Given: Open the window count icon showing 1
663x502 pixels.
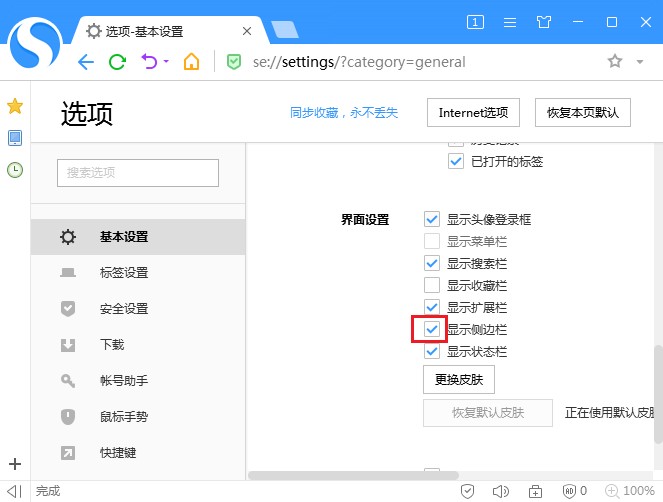Looking at the screenshot, I should click(x=475, y=22).
